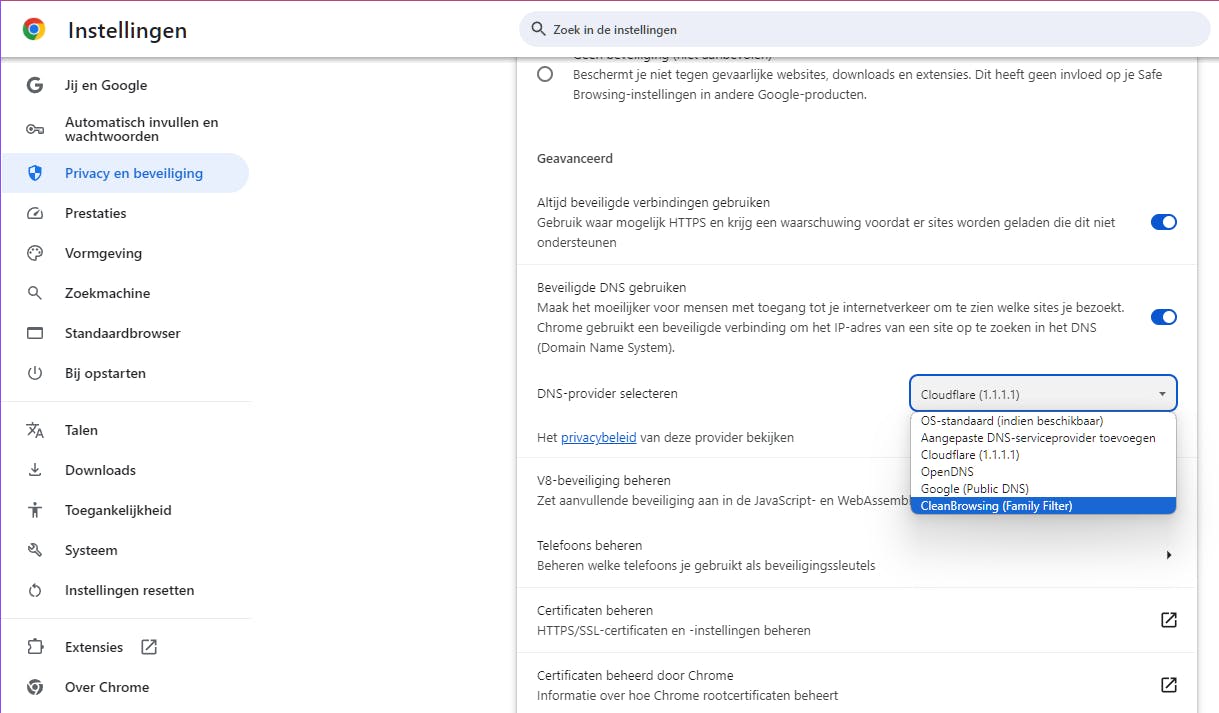Choose OpenDNS option
Screen dimensions: 1219x713
pyautogui.click(x=1043, y=472)
